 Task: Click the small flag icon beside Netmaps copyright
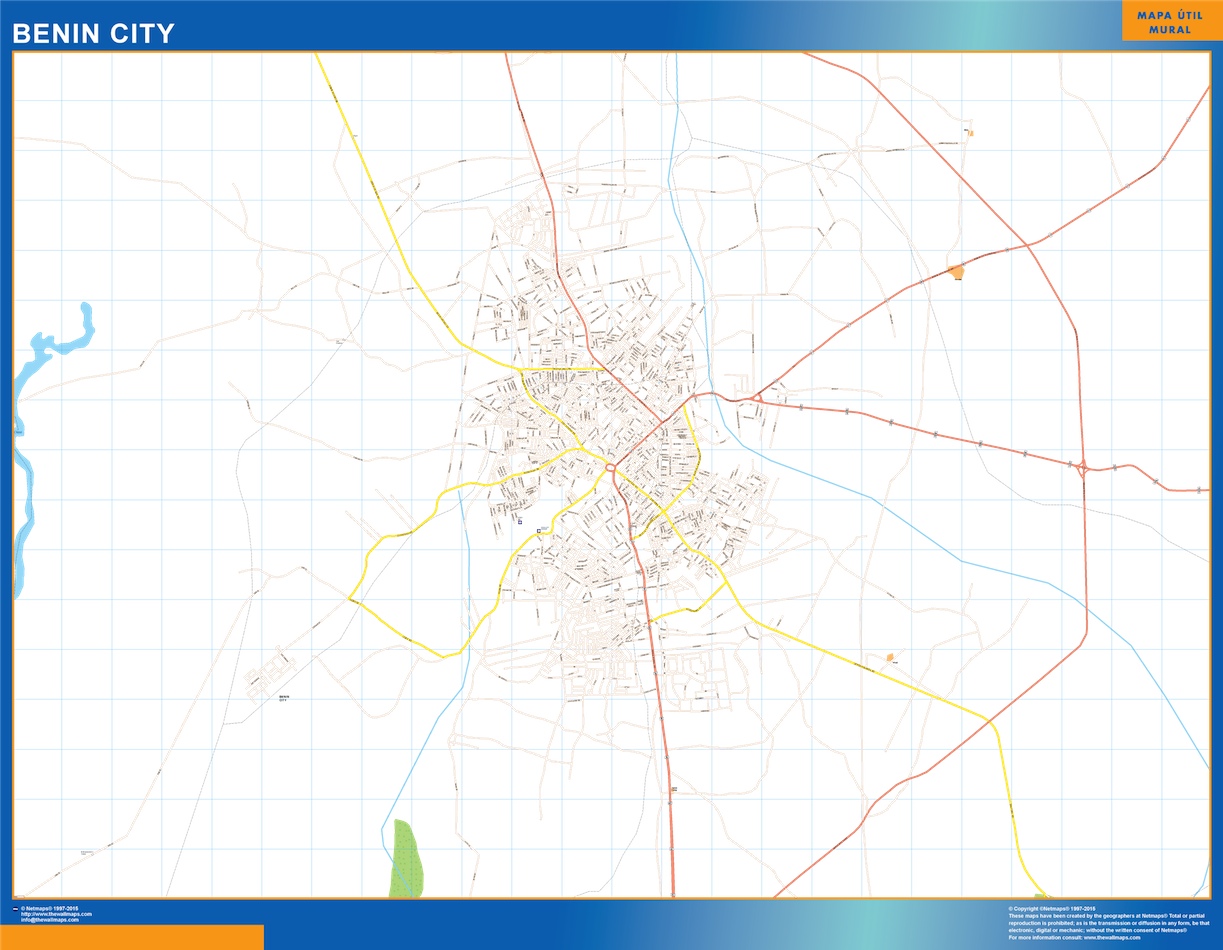[x=14, y=908]
